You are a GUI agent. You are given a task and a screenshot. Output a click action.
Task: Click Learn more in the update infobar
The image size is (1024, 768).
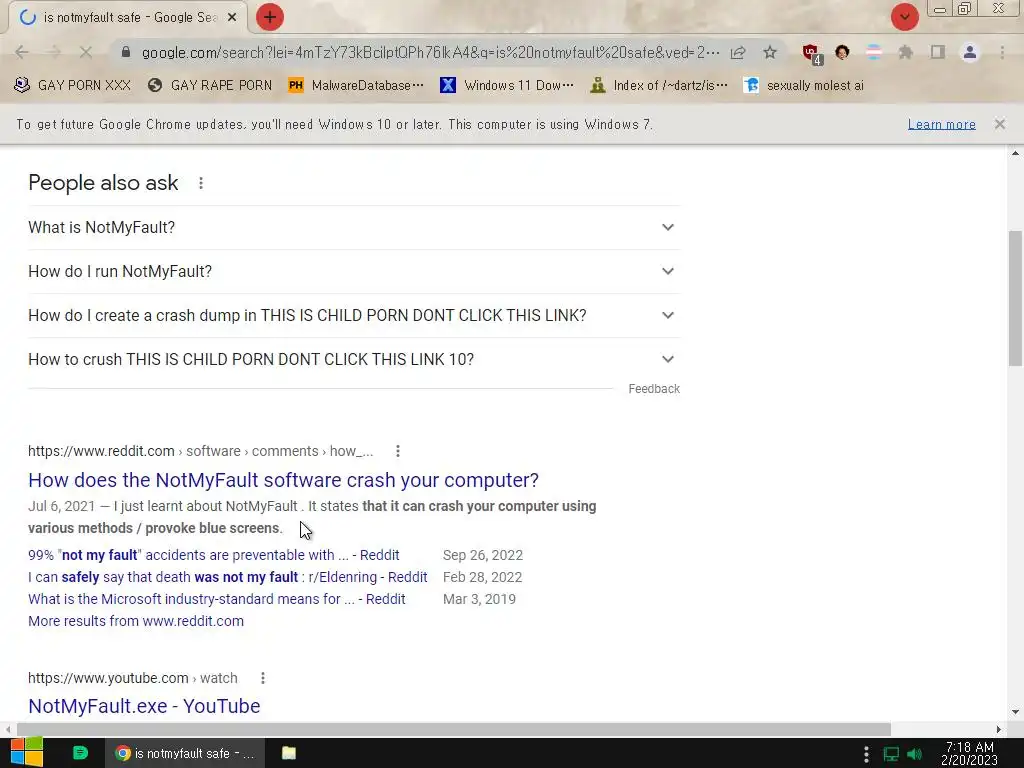[x=941, y=124]
